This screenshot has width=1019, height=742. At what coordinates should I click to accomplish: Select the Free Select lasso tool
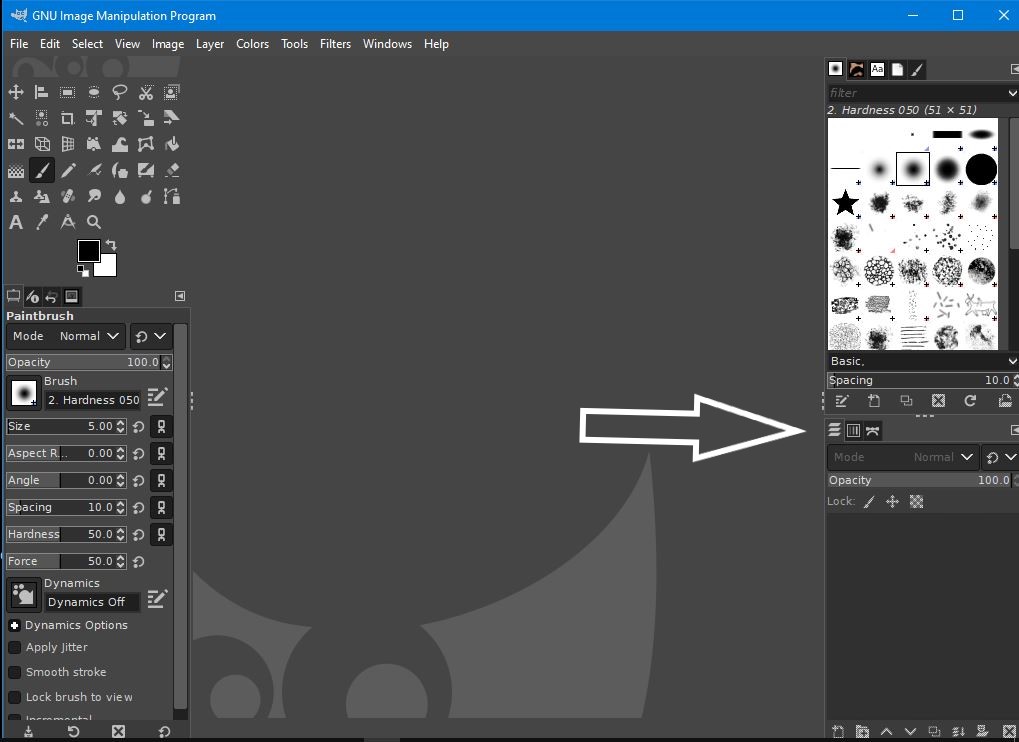(x=120, y=92)
